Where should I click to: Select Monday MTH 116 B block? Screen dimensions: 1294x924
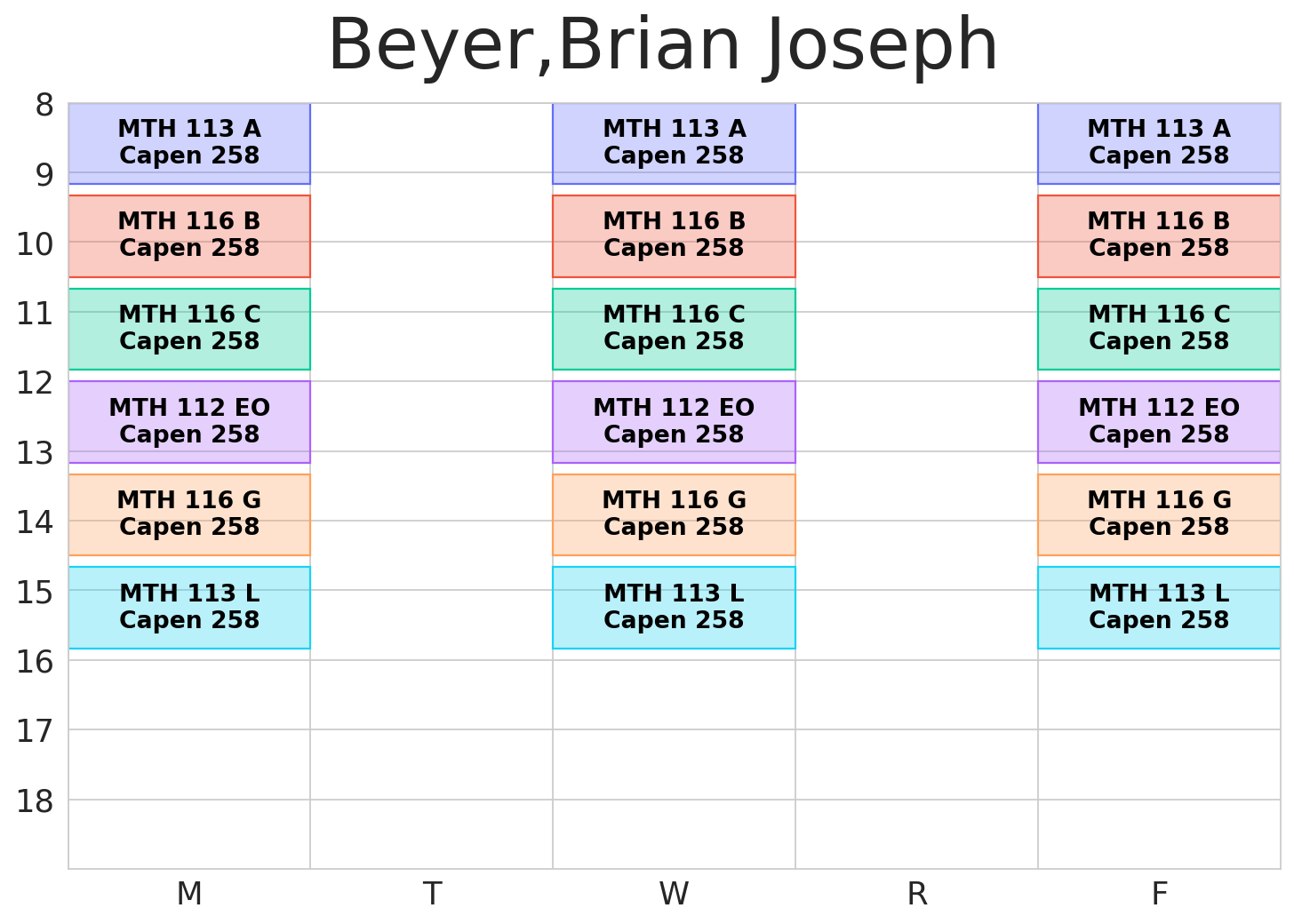coord(189,235)
